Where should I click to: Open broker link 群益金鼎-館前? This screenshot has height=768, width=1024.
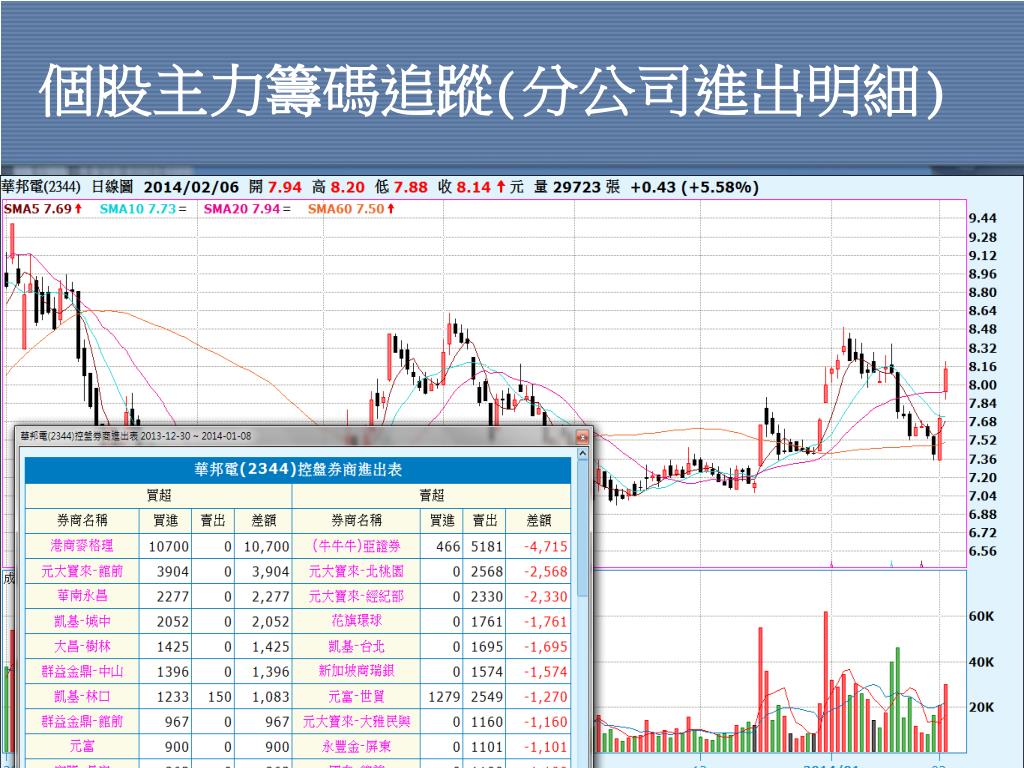coord(82,721)
